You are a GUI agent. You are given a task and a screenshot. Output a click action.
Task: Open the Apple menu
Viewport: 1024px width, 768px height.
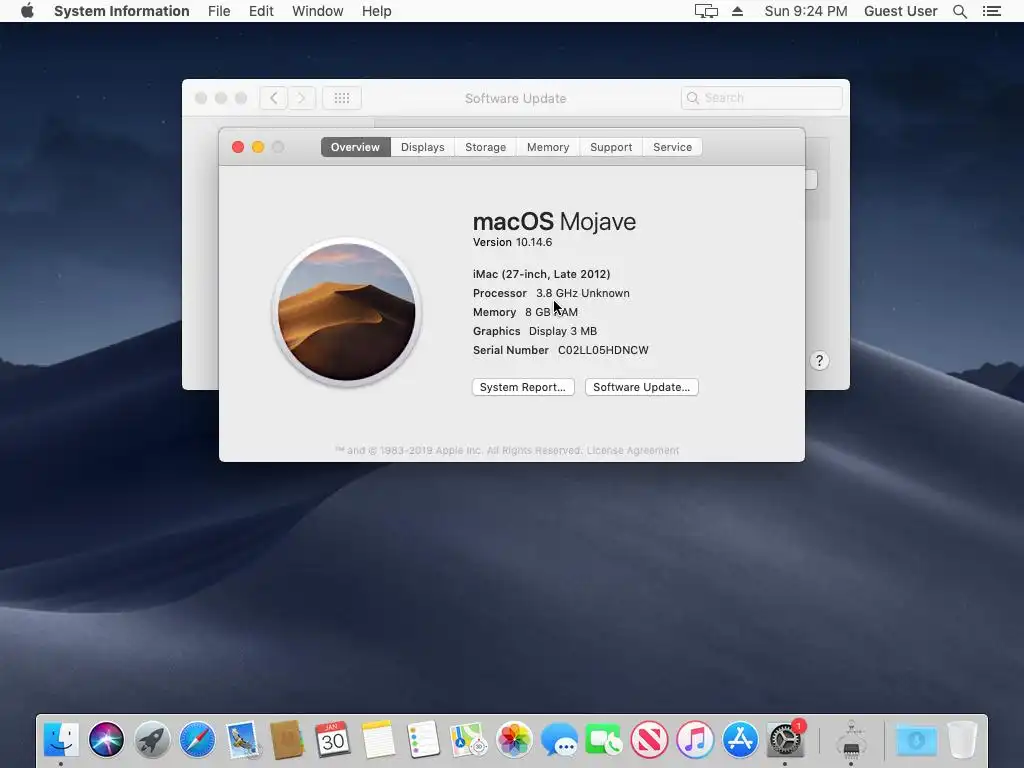(x=27, y=11)
